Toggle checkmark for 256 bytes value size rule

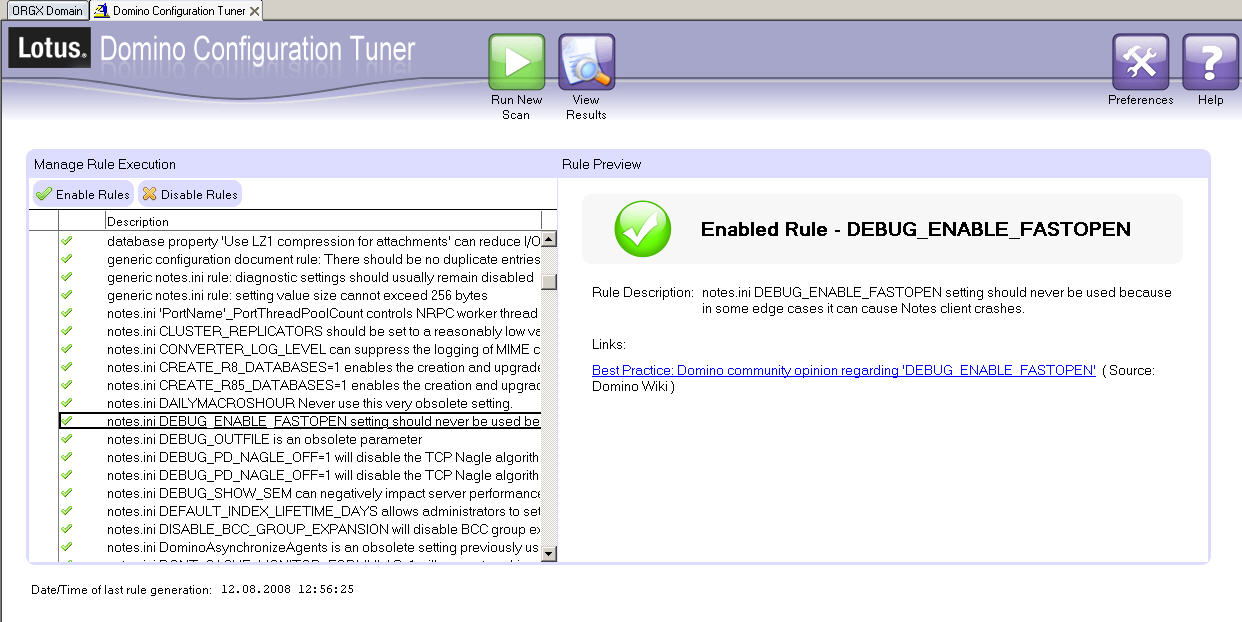pyautogui.click(x=67, y=295)
